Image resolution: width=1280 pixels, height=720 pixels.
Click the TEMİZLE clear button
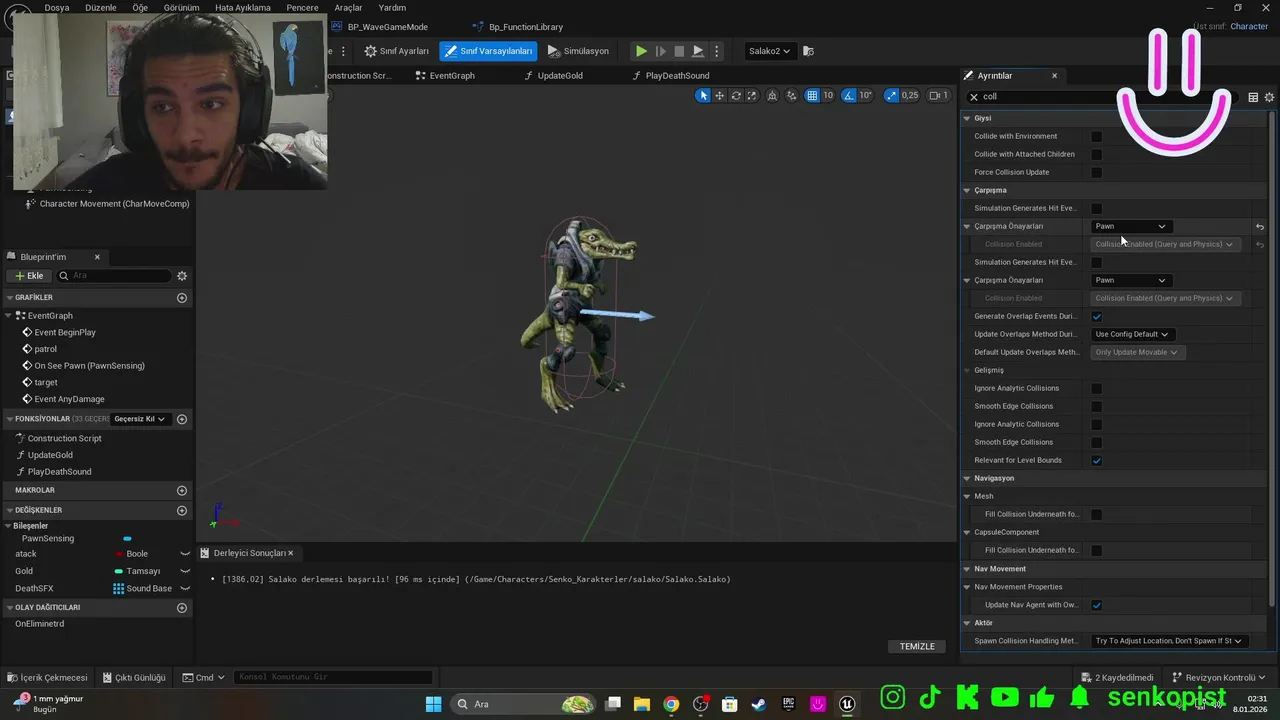[917, 647]
